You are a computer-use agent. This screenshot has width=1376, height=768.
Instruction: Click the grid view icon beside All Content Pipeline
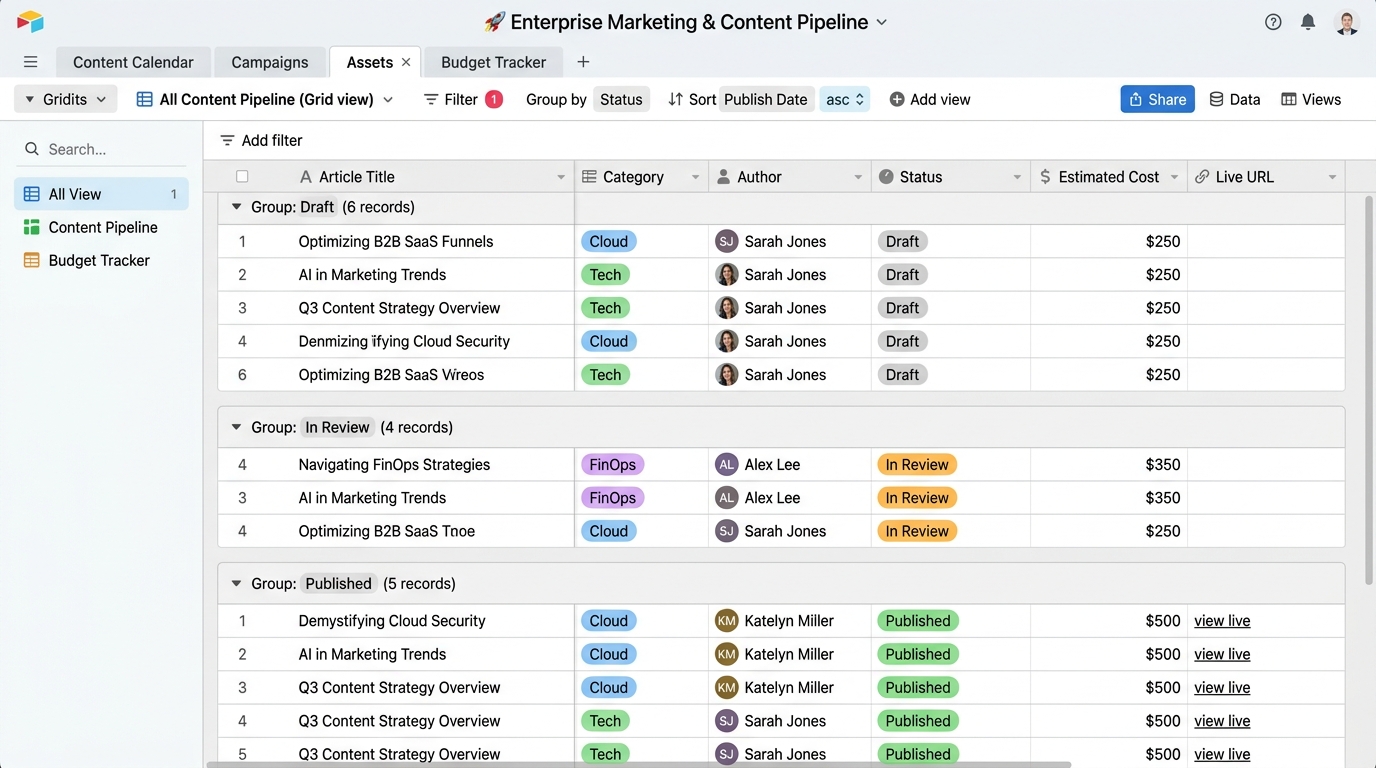coord(145,99)
